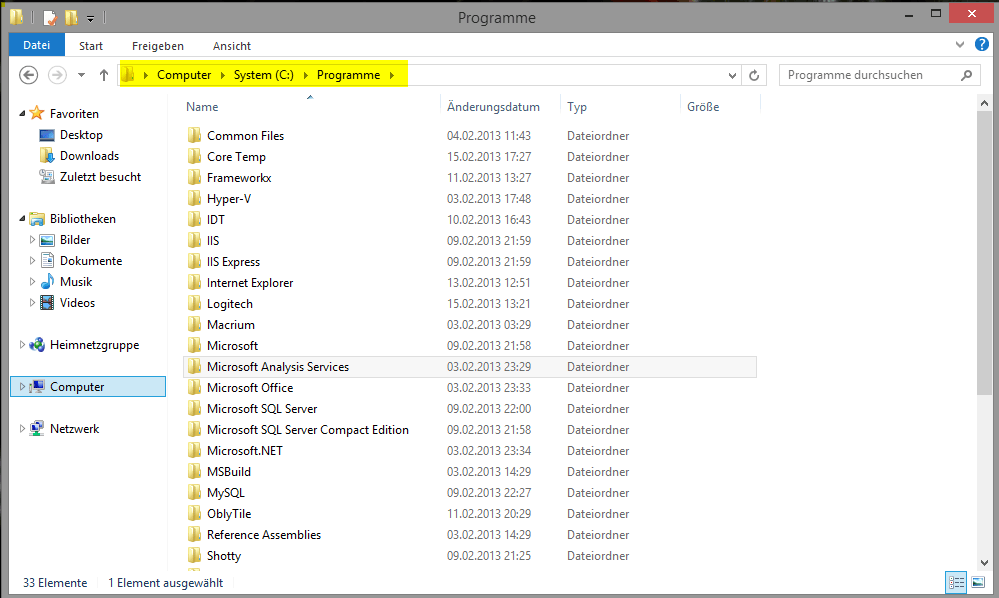Click the navigate up arrow icon
The height and width of the screenshot is (598, 999).
[104, 74]
